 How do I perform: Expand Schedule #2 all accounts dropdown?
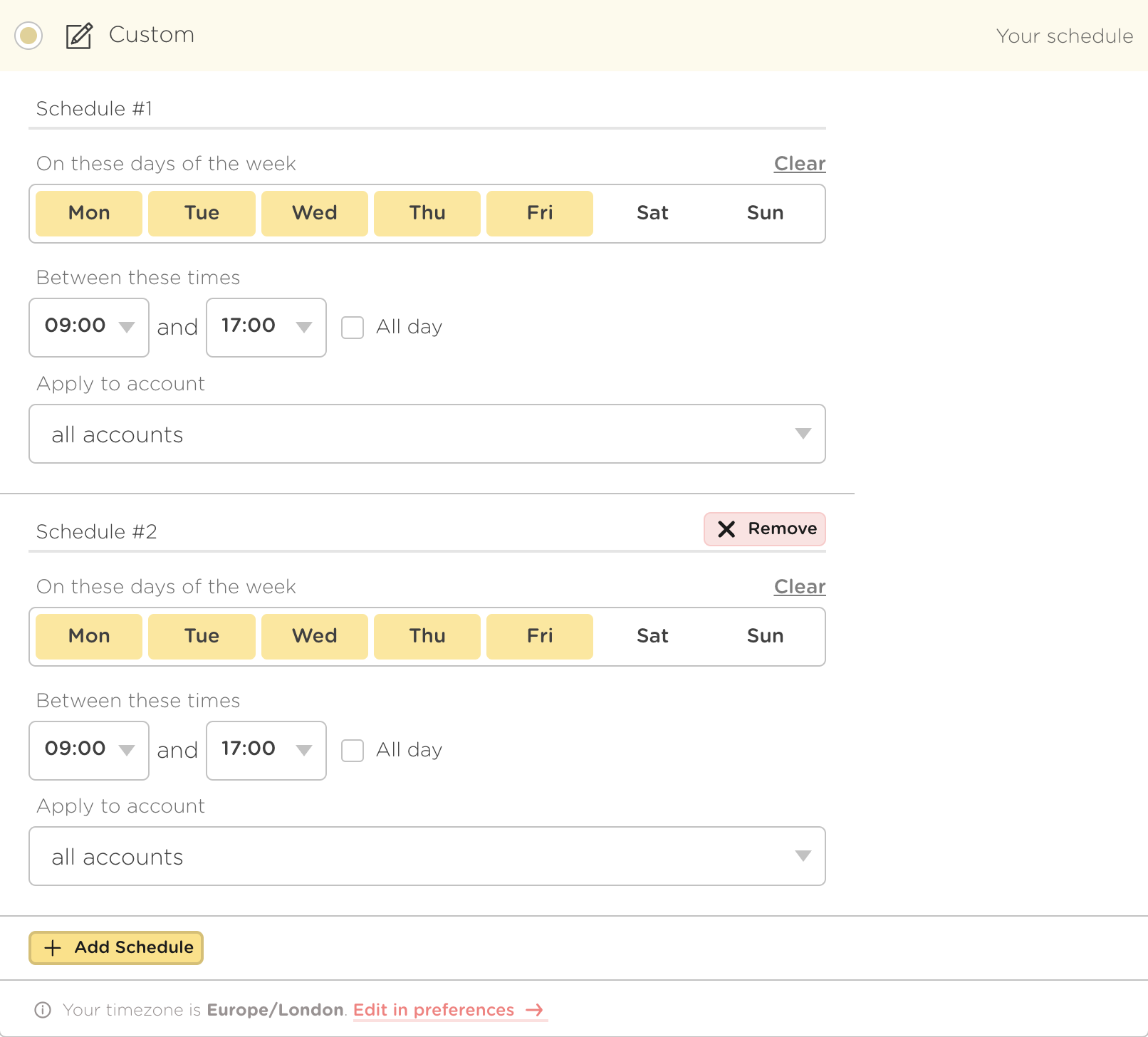[x=427, y=856]
